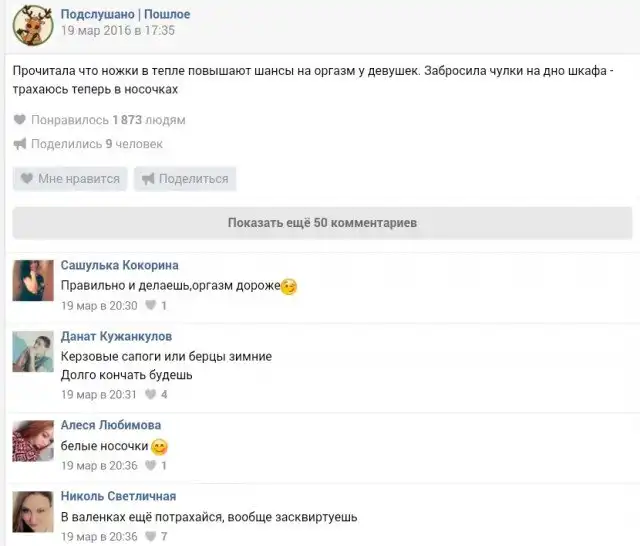Click megaphone icon beside Поделились 9 человек
640x546 pixels.
click(x=20, y=144)
